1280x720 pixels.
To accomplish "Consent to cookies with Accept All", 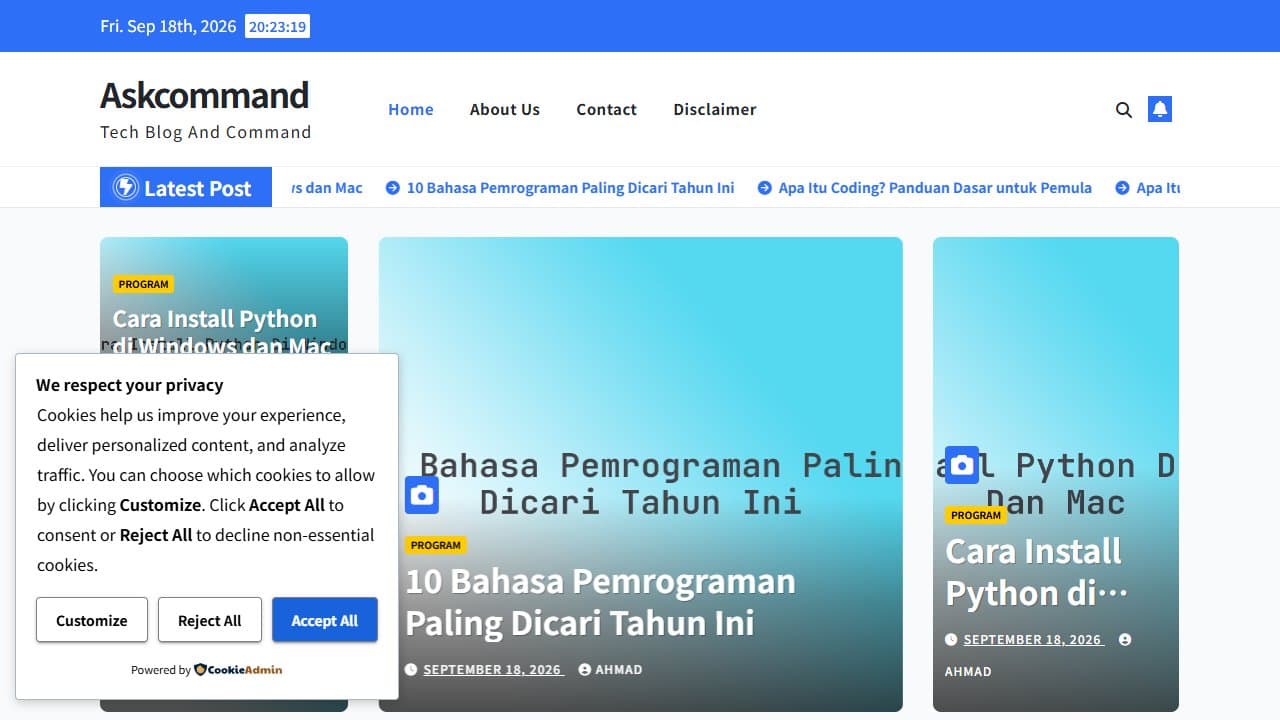I will coord(325,620).
